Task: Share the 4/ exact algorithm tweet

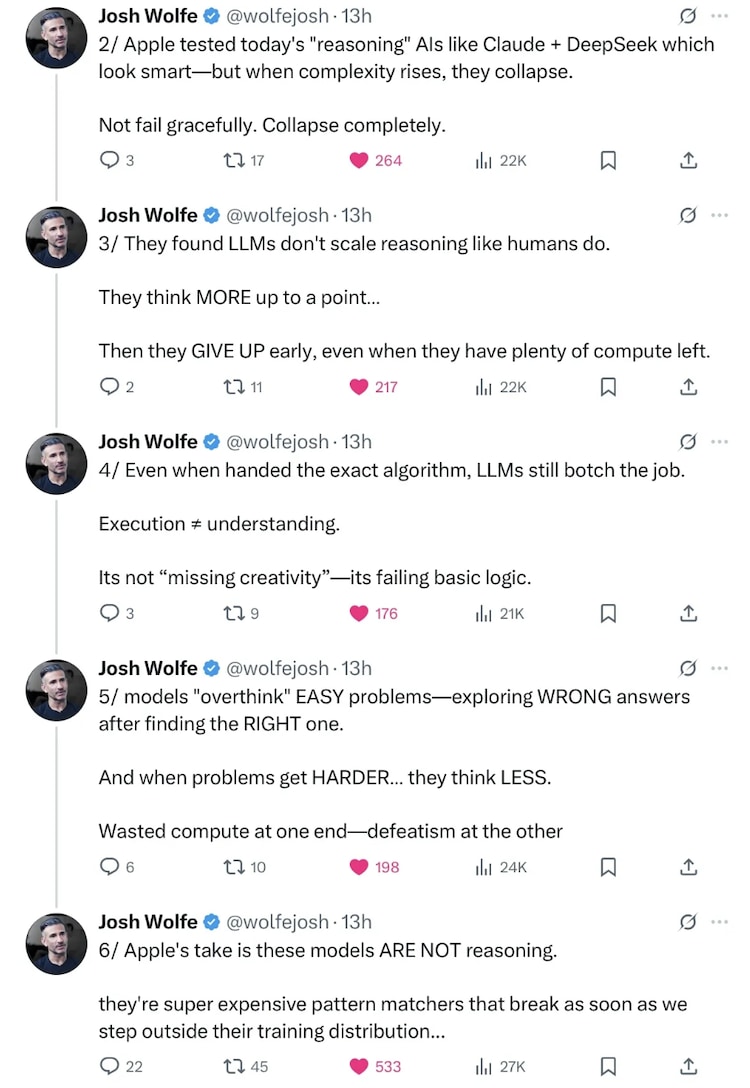Action: point(688,614)
